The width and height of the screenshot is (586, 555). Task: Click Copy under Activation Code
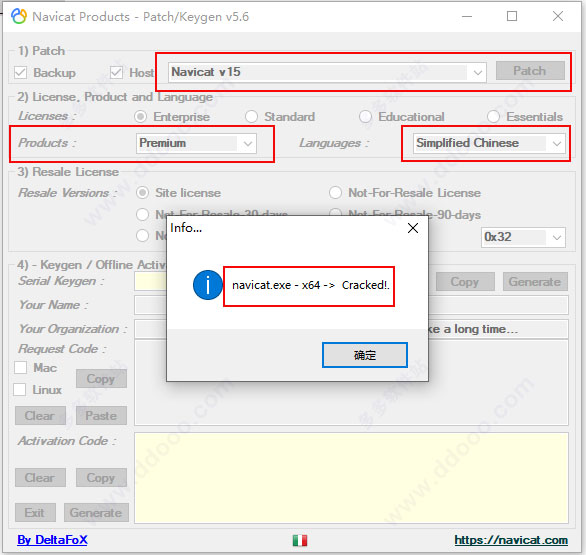pyautogui.click(x=101, y=478)
